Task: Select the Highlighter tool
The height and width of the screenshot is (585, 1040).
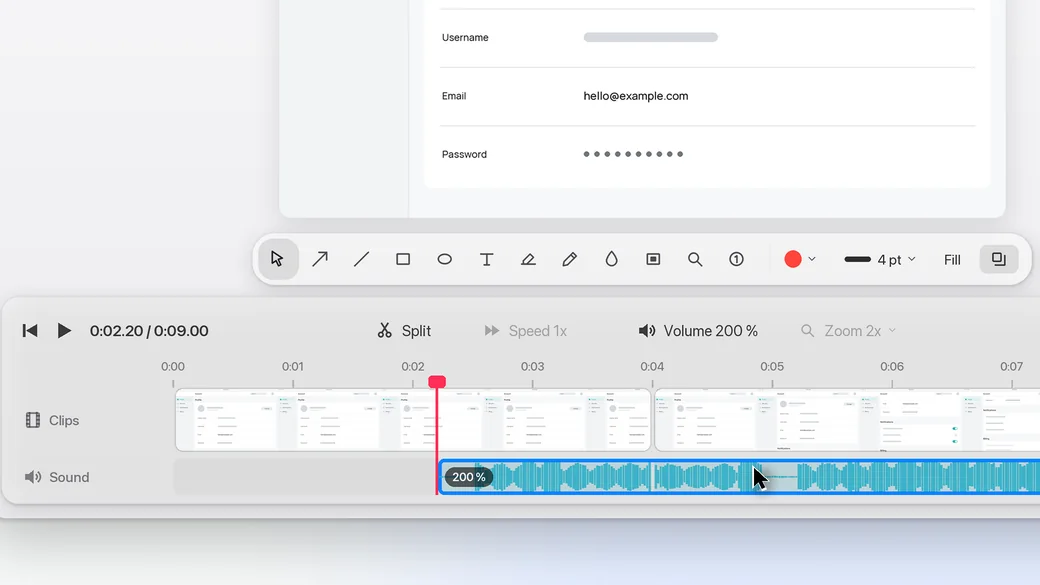Action: coord(528,259)
